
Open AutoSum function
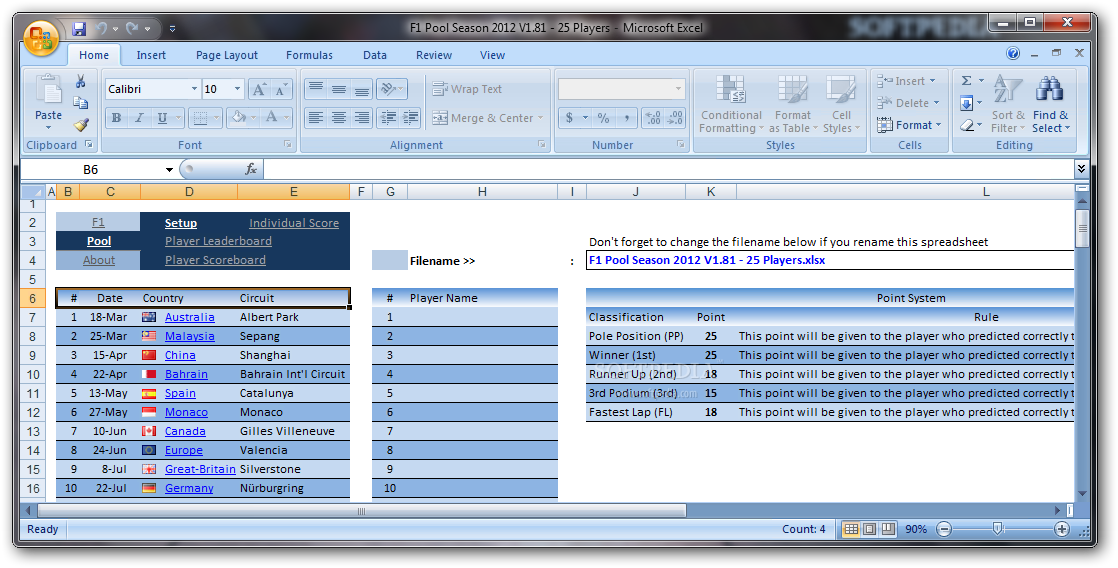click(x=967, y=81)
